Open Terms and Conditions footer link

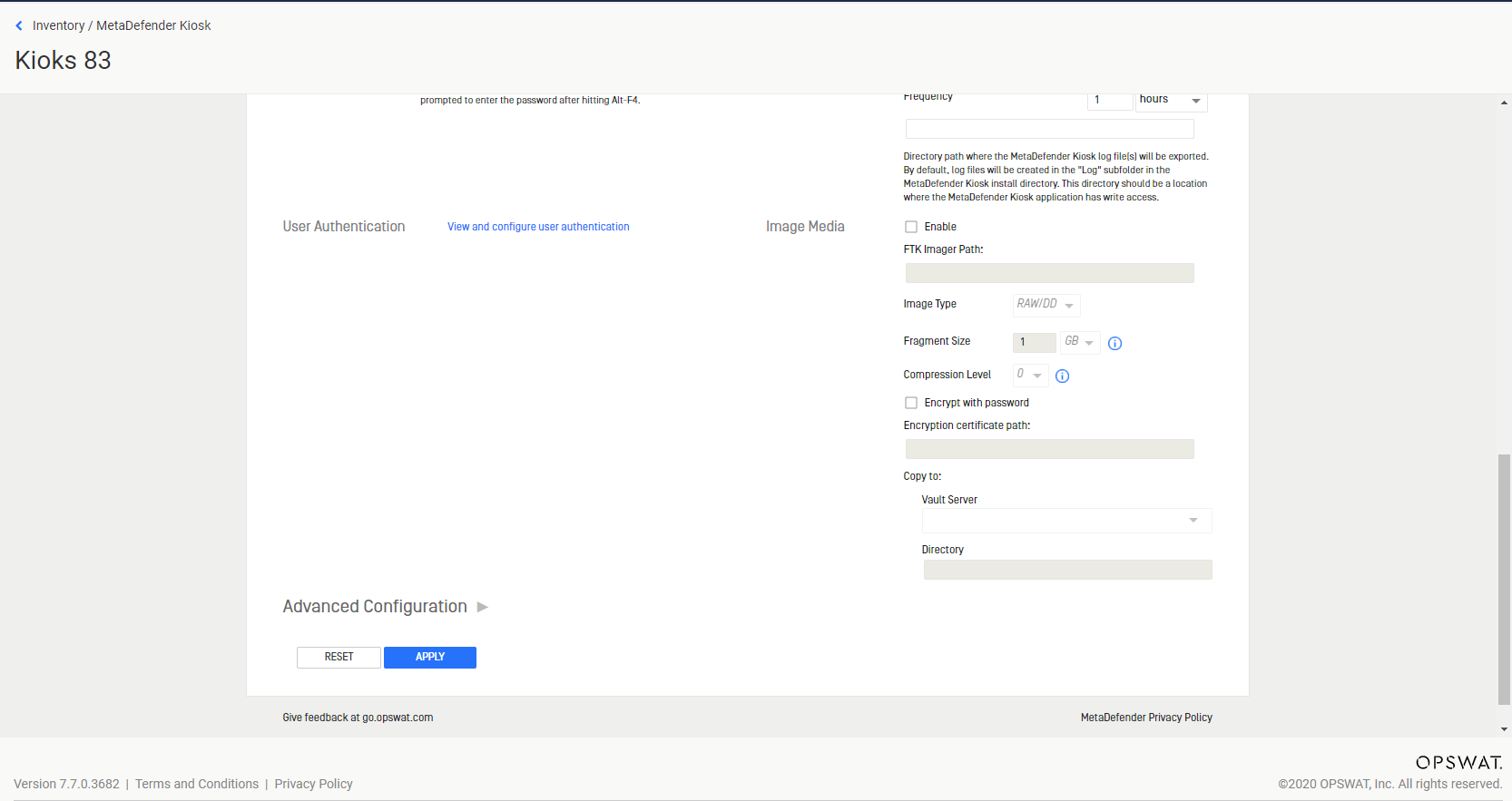tap(197, 784)
